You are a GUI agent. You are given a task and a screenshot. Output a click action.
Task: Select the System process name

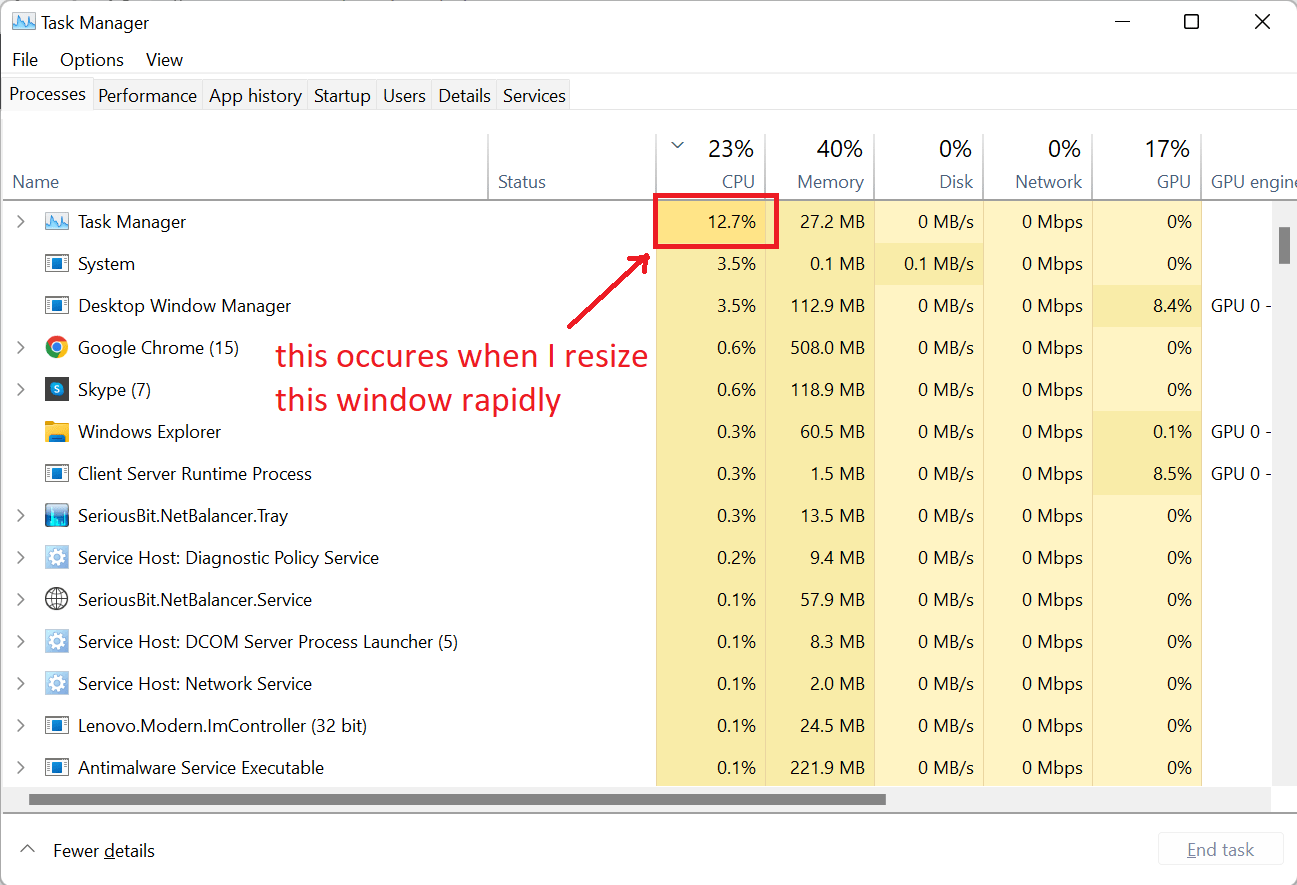coord(106,264)
